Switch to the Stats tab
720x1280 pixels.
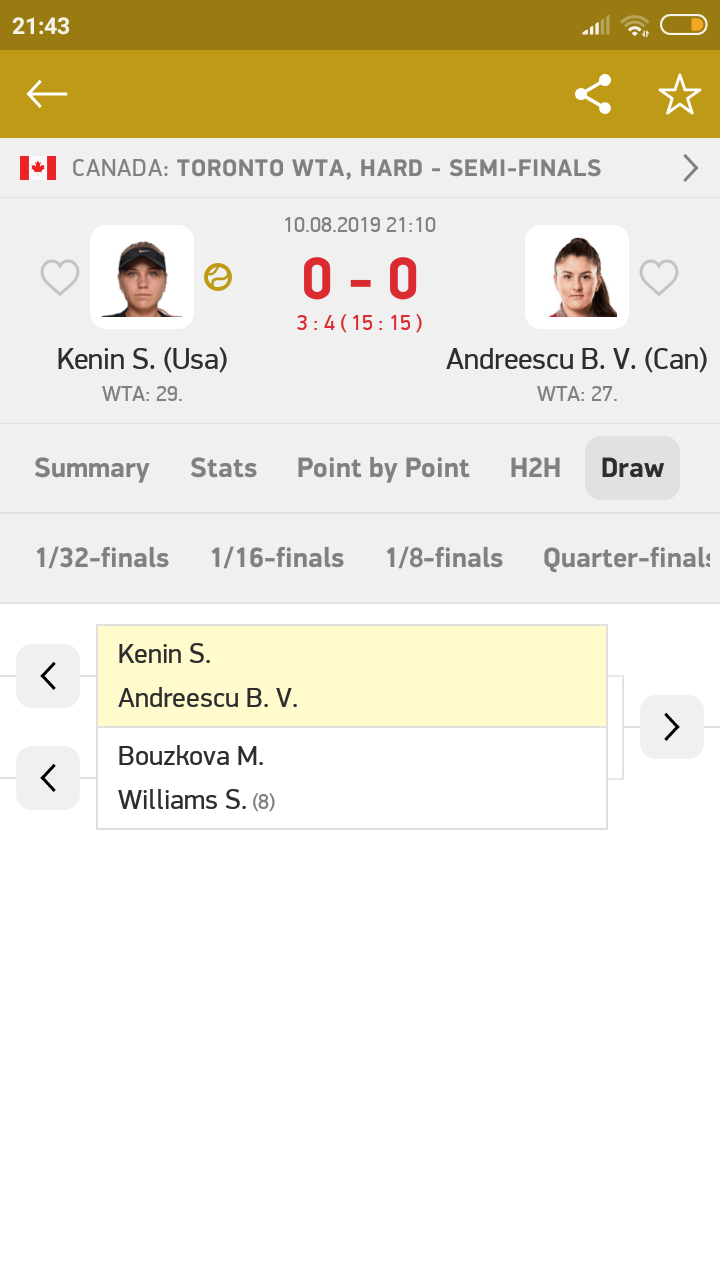[223, 467]
